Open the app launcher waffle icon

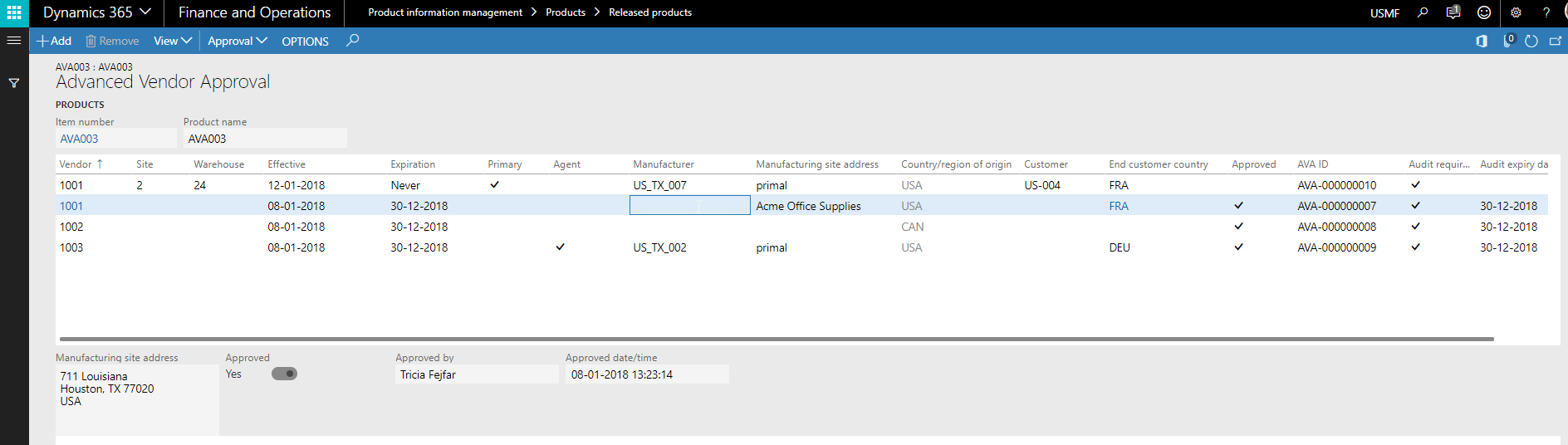click(14, 12)
